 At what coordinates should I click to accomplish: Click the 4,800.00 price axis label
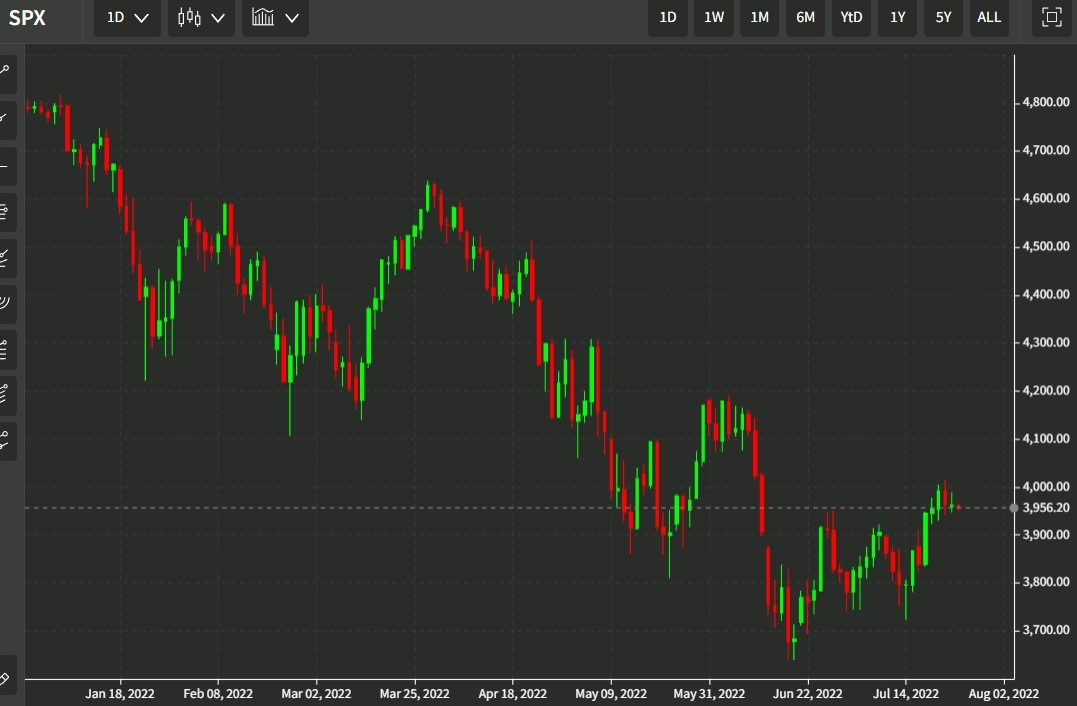(x=1045, y=102)
